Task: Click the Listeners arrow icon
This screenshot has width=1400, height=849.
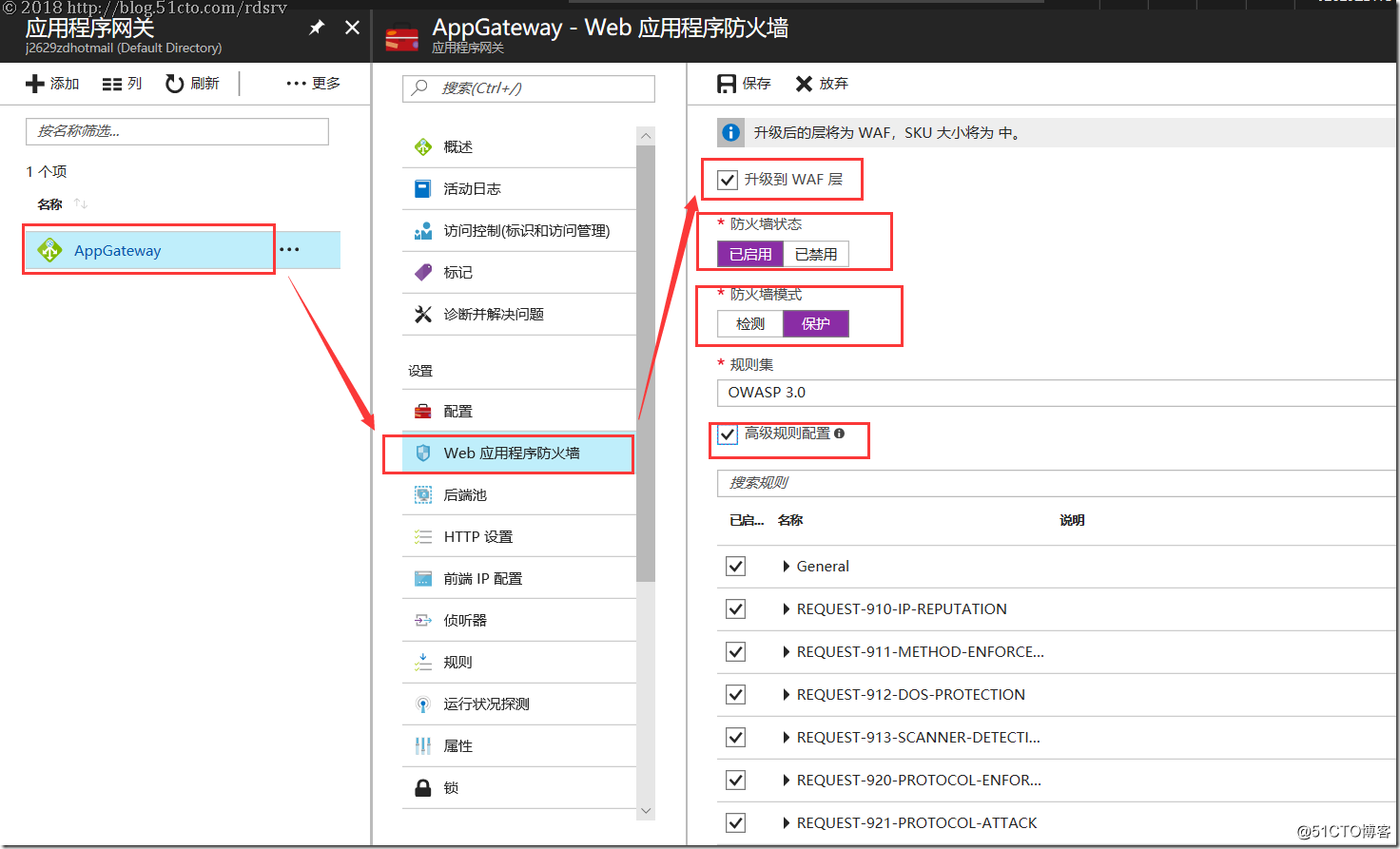Action: pyautogui.click(x=423, y=620)
